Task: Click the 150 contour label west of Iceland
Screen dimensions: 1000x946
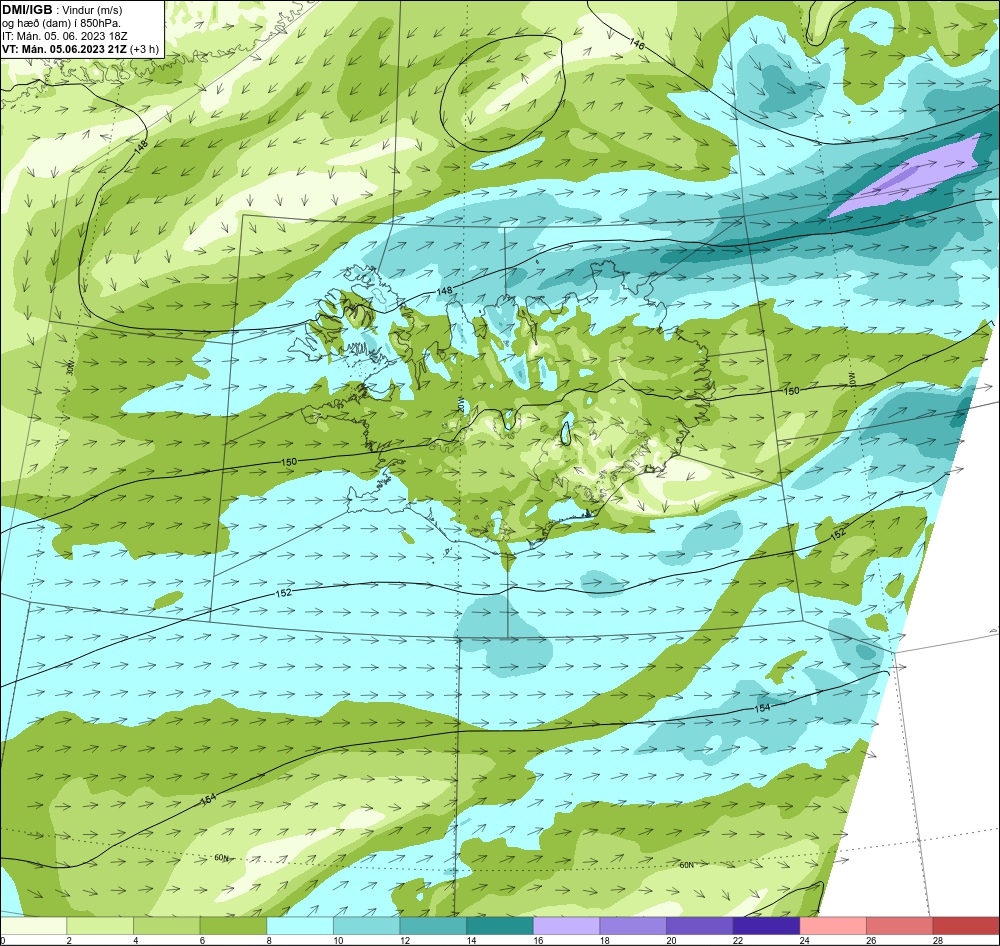Action: coord(288,462)
